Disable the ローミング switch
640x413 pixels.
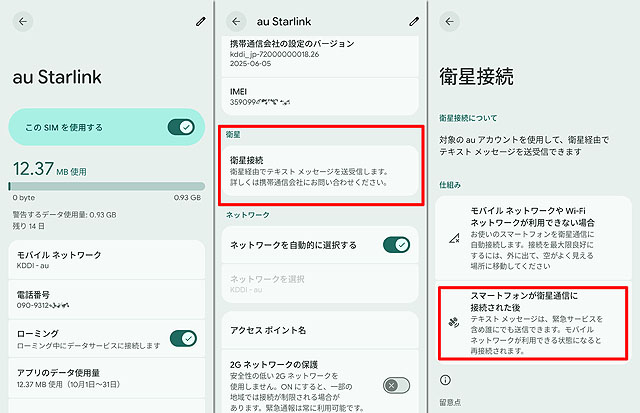click(182, 339)
